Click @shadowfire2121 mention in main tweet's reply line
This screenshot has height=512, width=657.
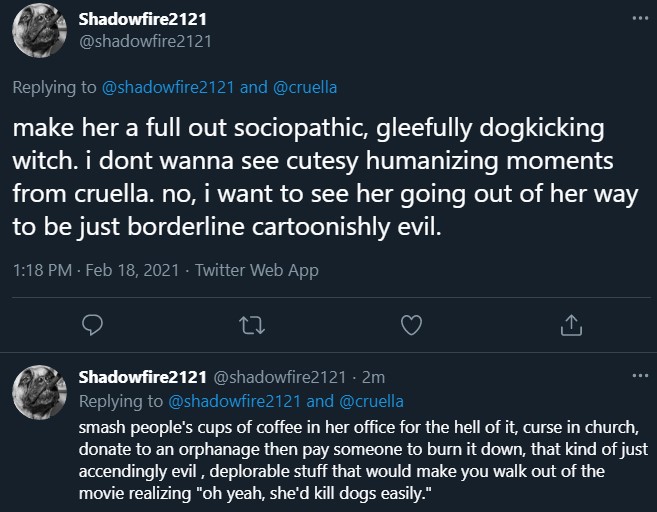(x=169, y=87)
